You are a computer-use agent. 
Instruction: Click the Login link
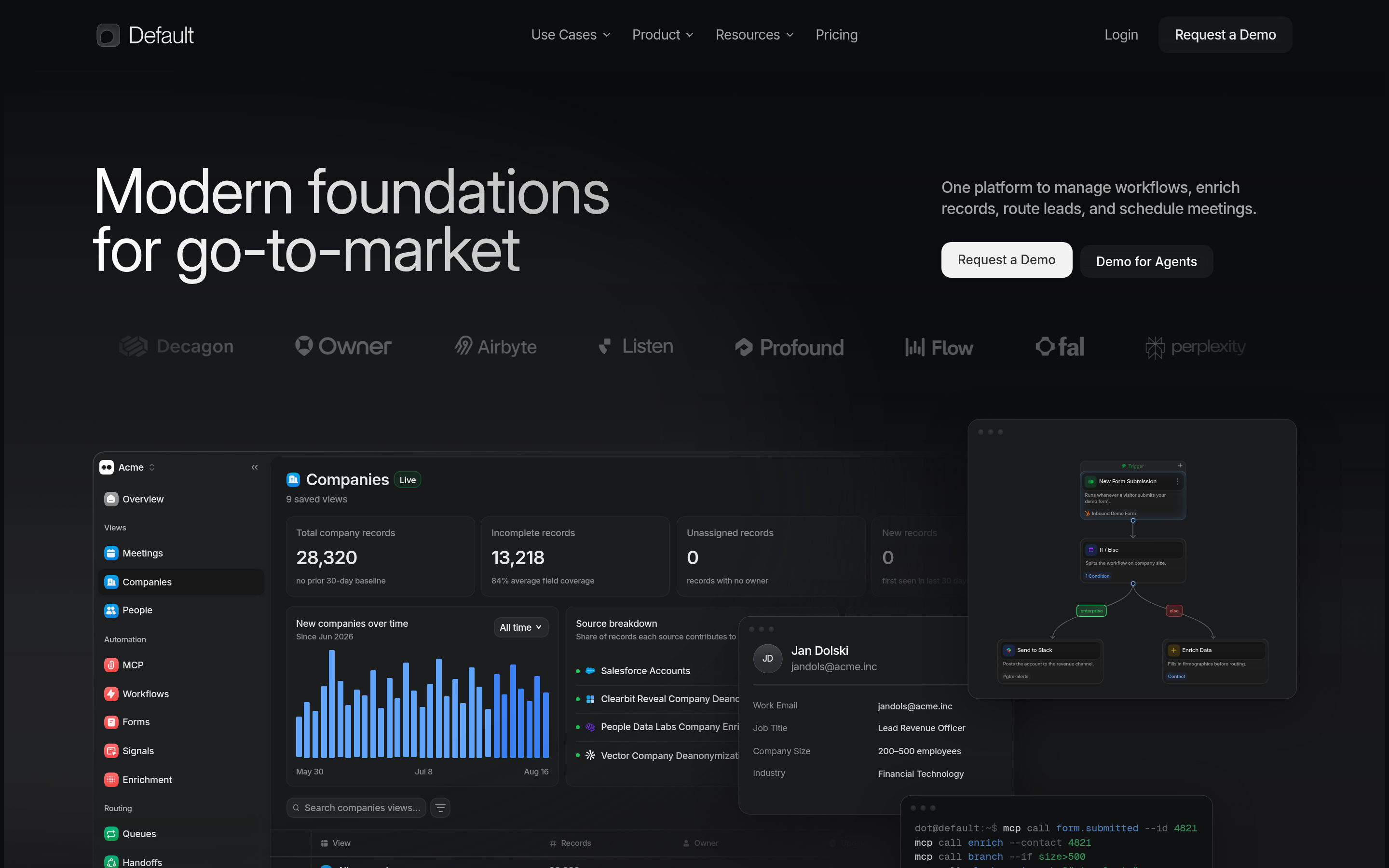coord(1121,35)
